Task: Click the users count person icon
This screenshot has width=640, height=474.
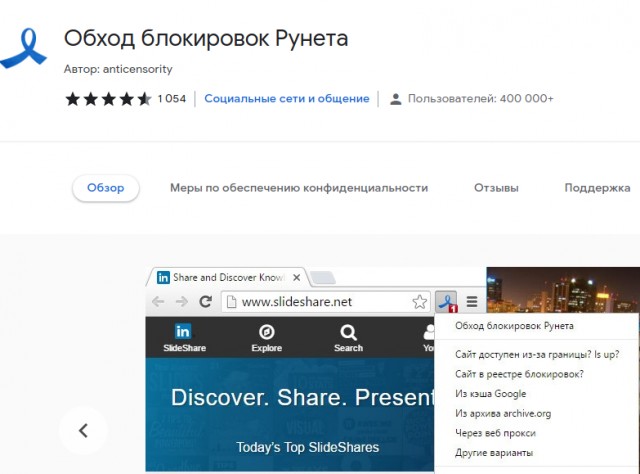Action: (395, 99)
